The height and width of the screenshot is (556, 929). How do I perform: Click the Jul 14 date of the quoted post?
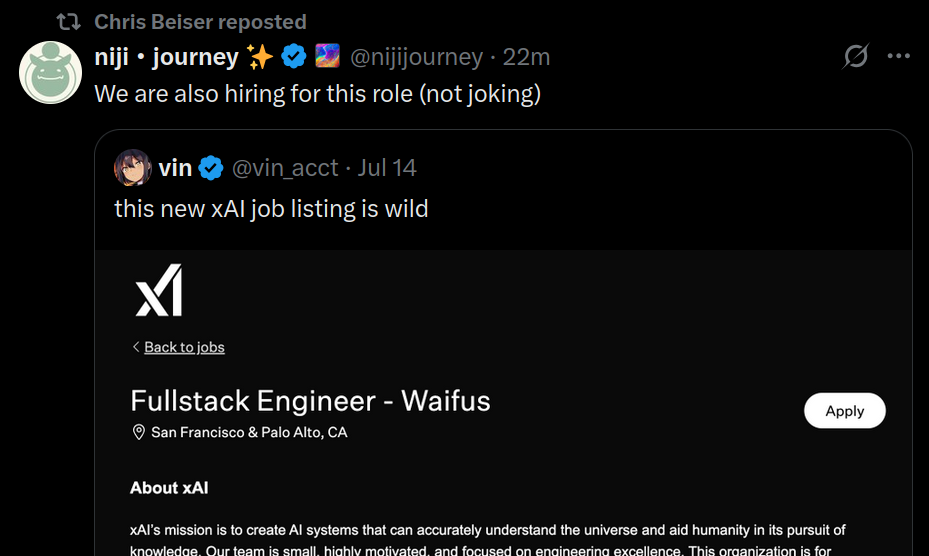387,168
